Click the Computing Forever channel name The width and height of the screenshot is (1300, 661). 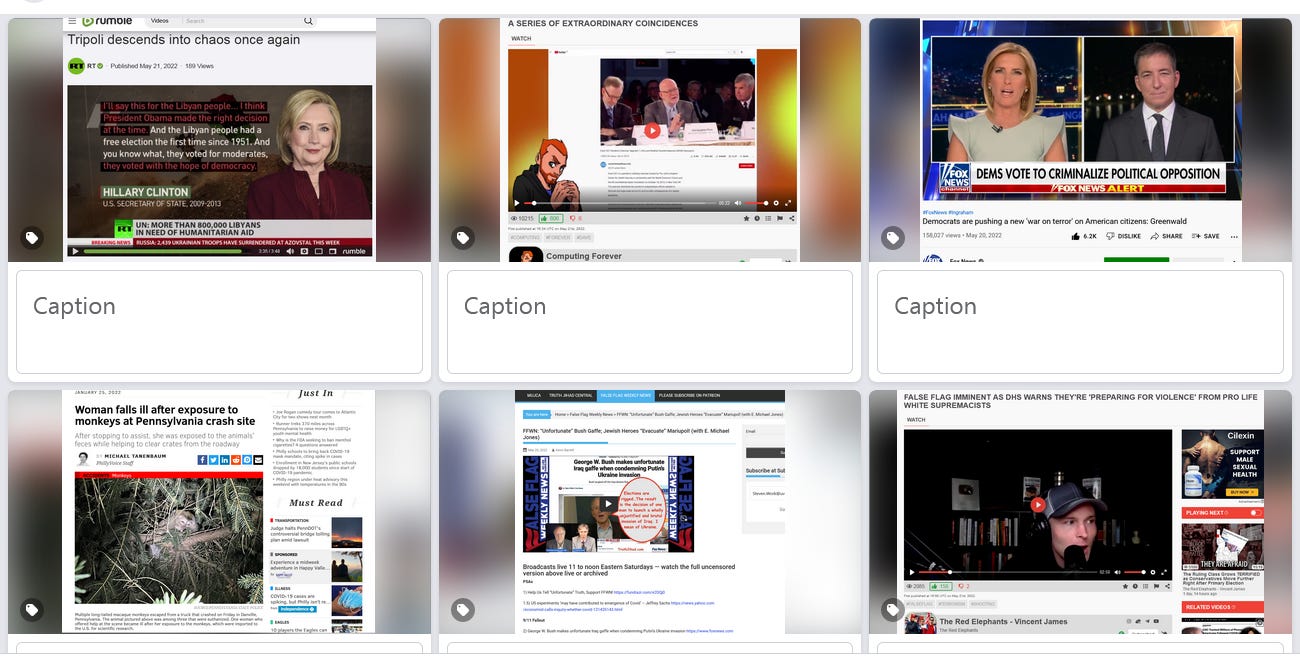click(x=584, y=256)
